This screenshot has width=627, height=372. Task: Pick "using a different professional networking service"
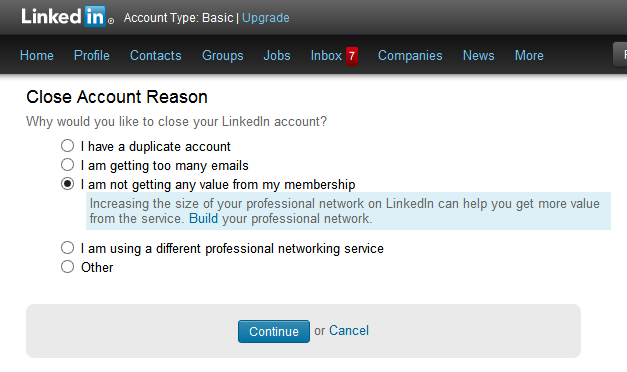68,248
